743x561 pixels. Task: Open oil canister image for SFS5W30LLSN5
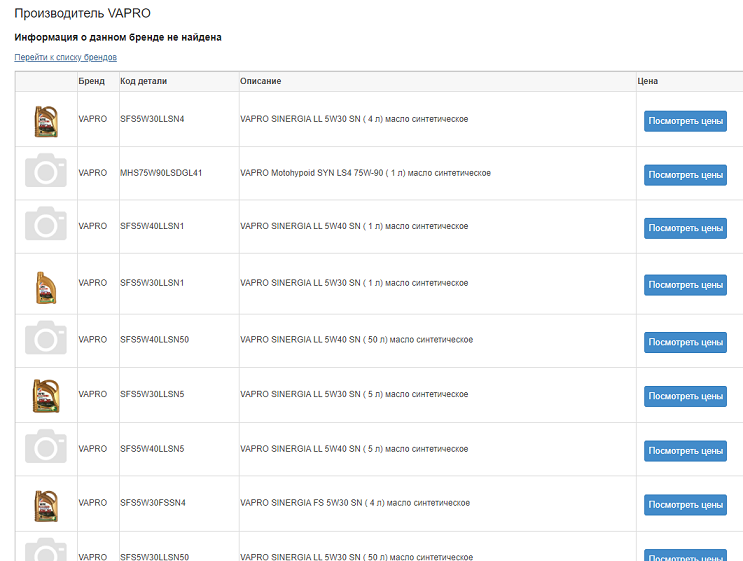click(x=46, y=396)
